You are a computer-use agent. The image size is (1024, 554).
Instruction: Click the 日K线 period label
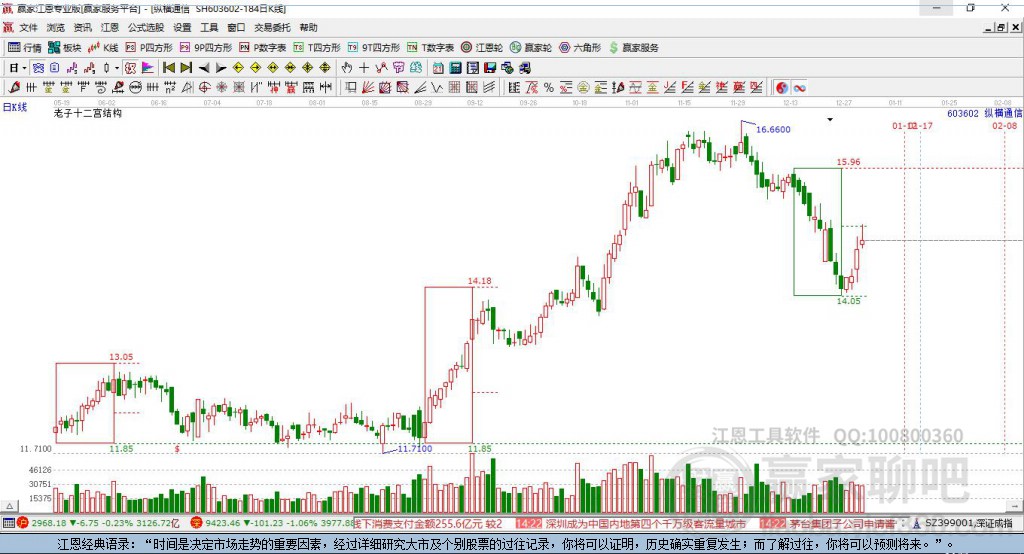tap(15, 106)
